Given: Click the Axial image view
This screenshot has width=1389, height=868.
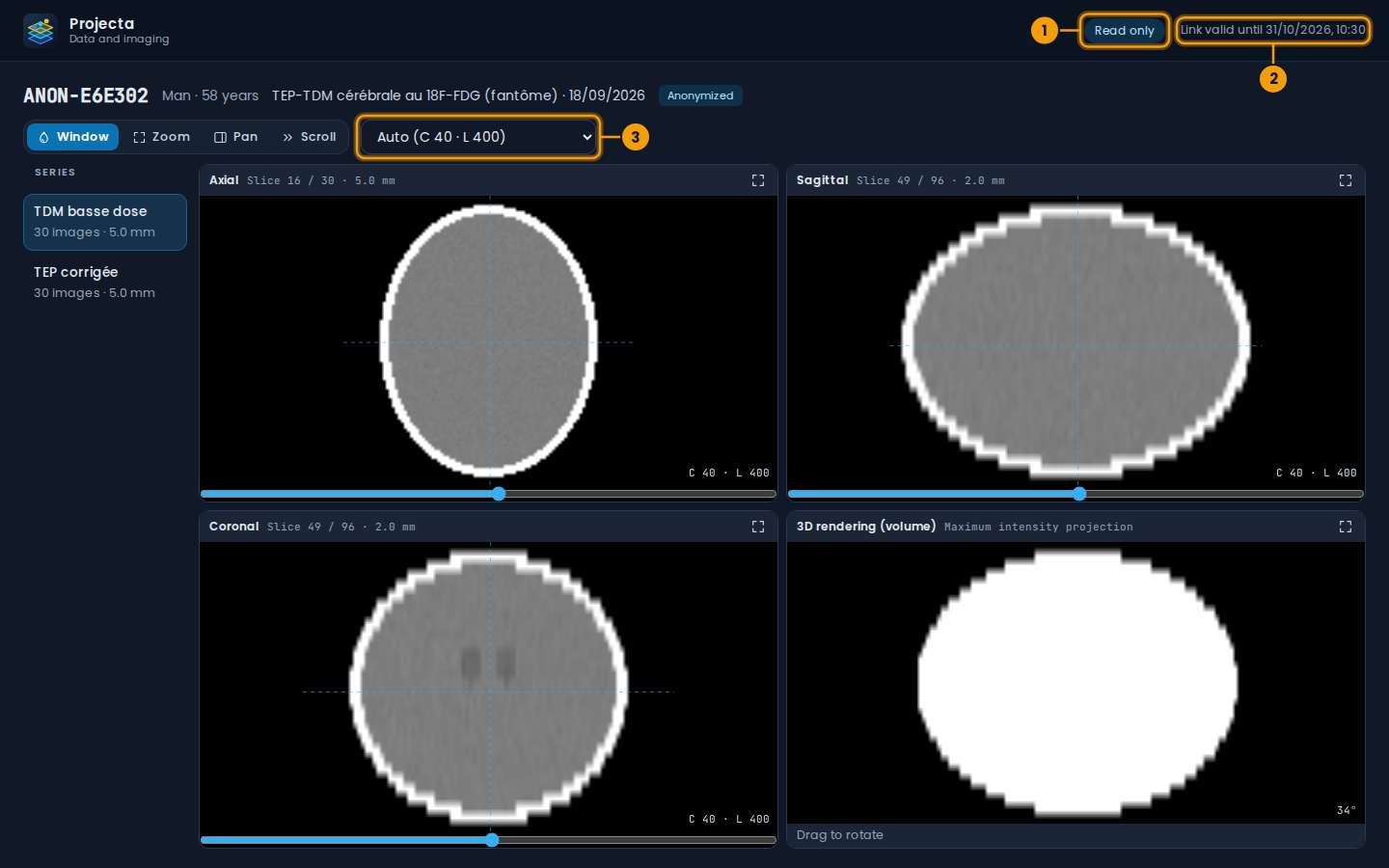Looking at the screenshot, I should pos(488,341).
